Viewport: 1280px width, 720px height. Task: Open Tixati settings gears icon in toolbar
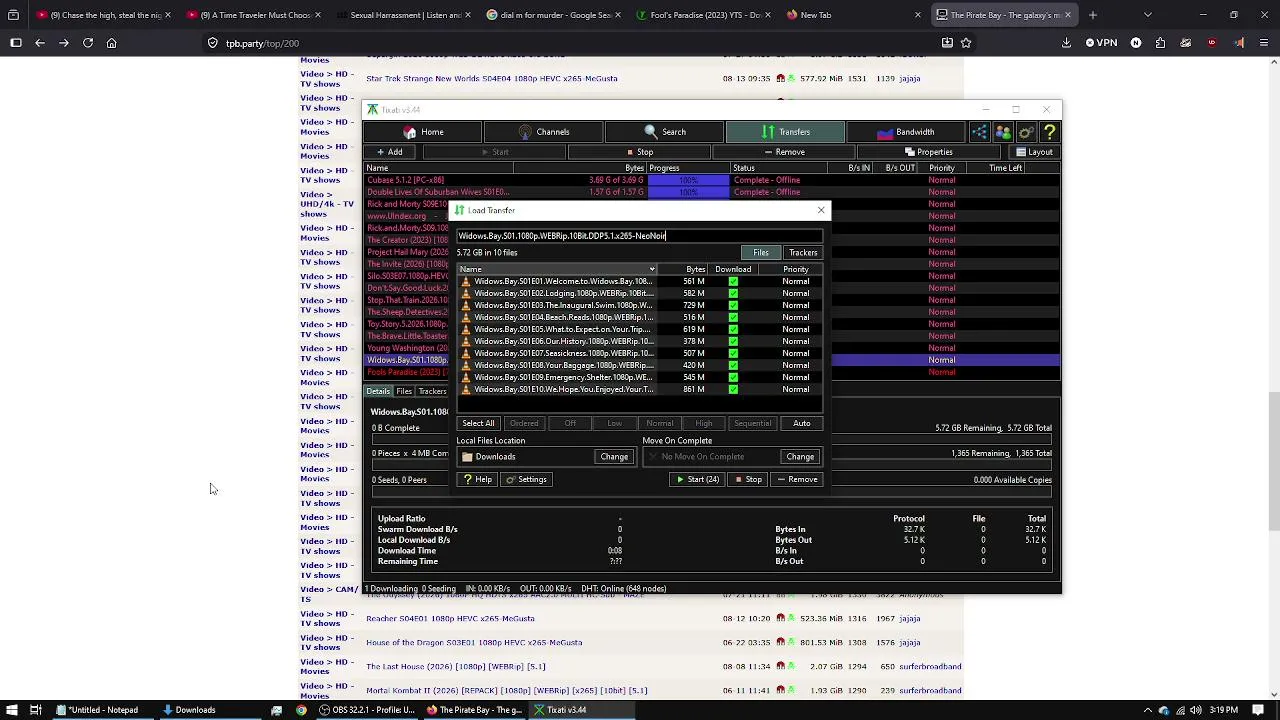point(1026,132)
